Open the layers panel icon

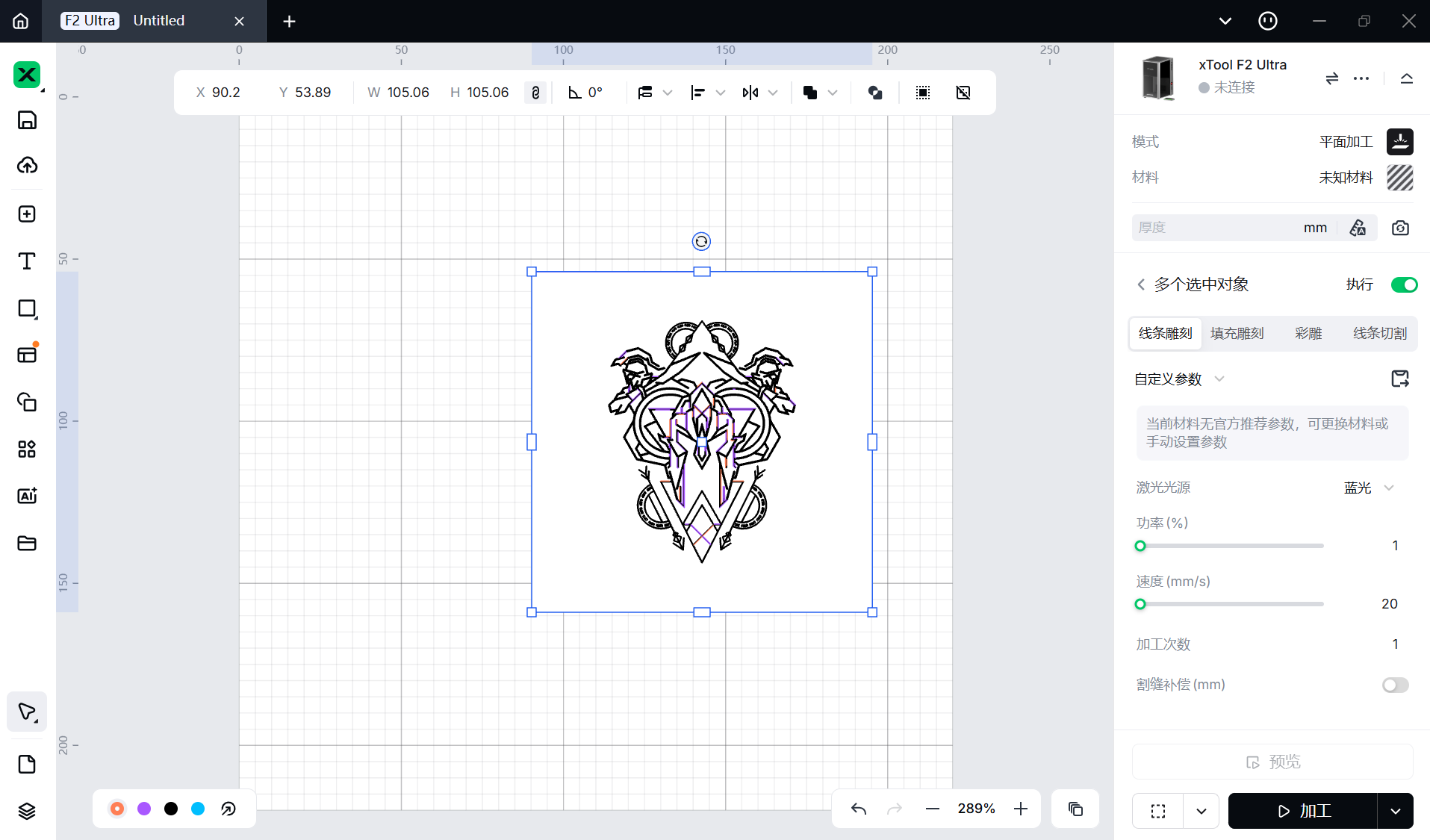pyautogui.click(x=27, y=811)
